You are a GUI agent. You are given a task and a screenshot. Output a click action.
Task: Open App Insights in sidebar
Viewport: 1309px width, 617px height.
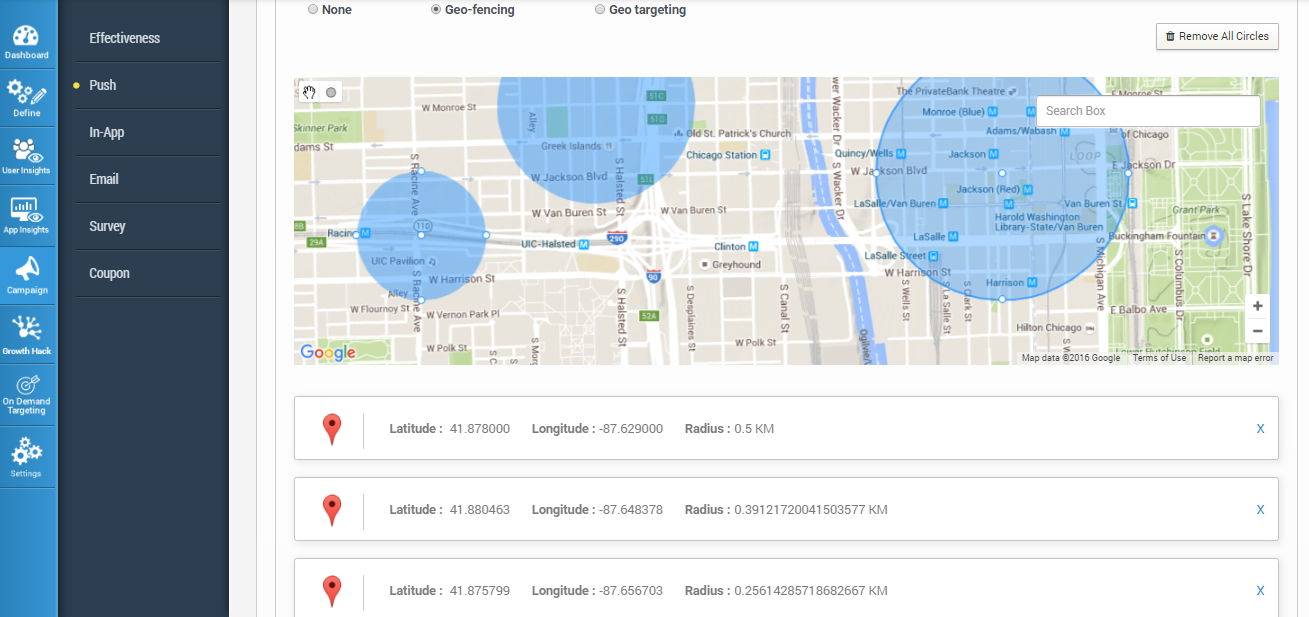[x=27, y=214]
